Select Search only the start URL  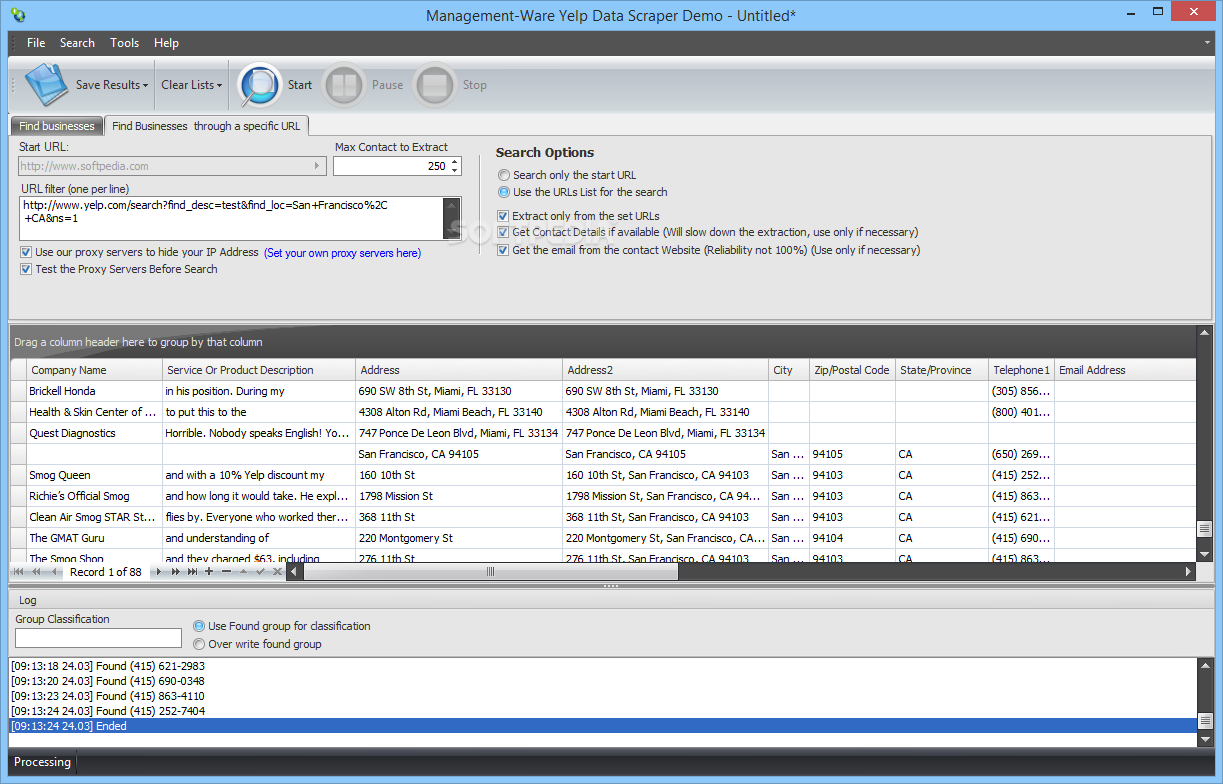coord(504,175)
